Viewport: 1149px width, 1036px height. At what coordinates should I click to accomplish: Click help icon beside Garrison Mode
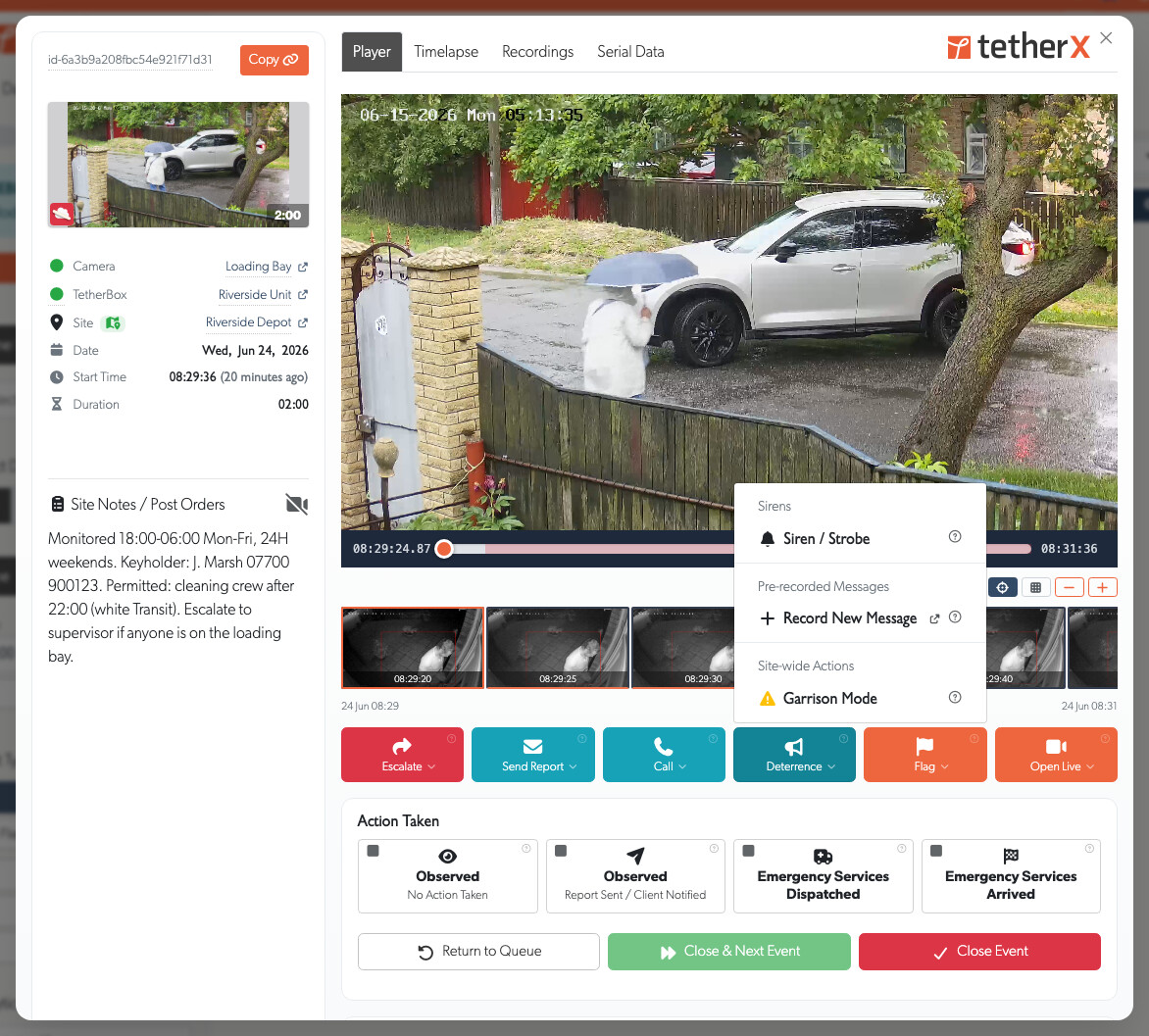click(955, 697)
